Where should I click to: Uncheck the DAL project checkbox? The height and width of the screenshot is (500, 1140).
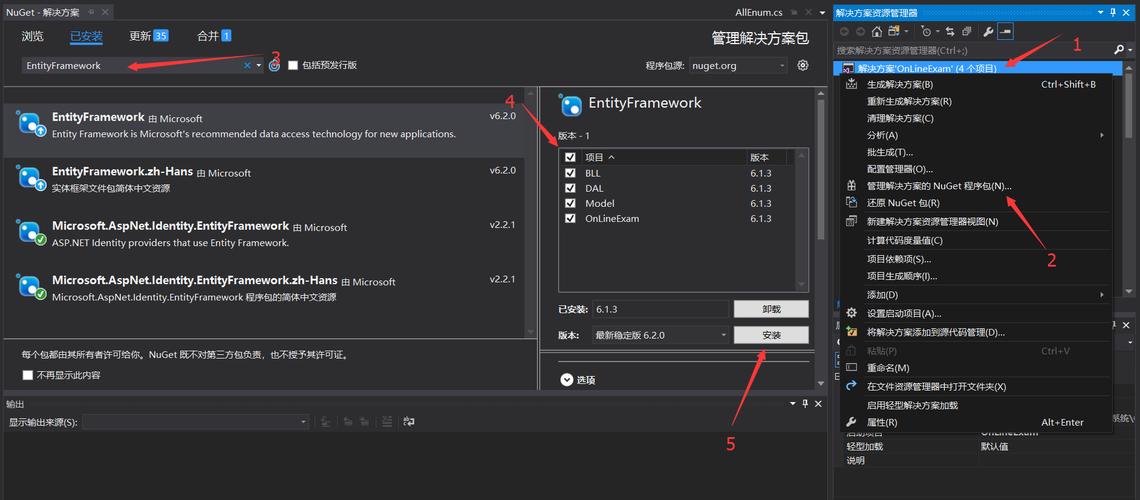coord(570,188)
